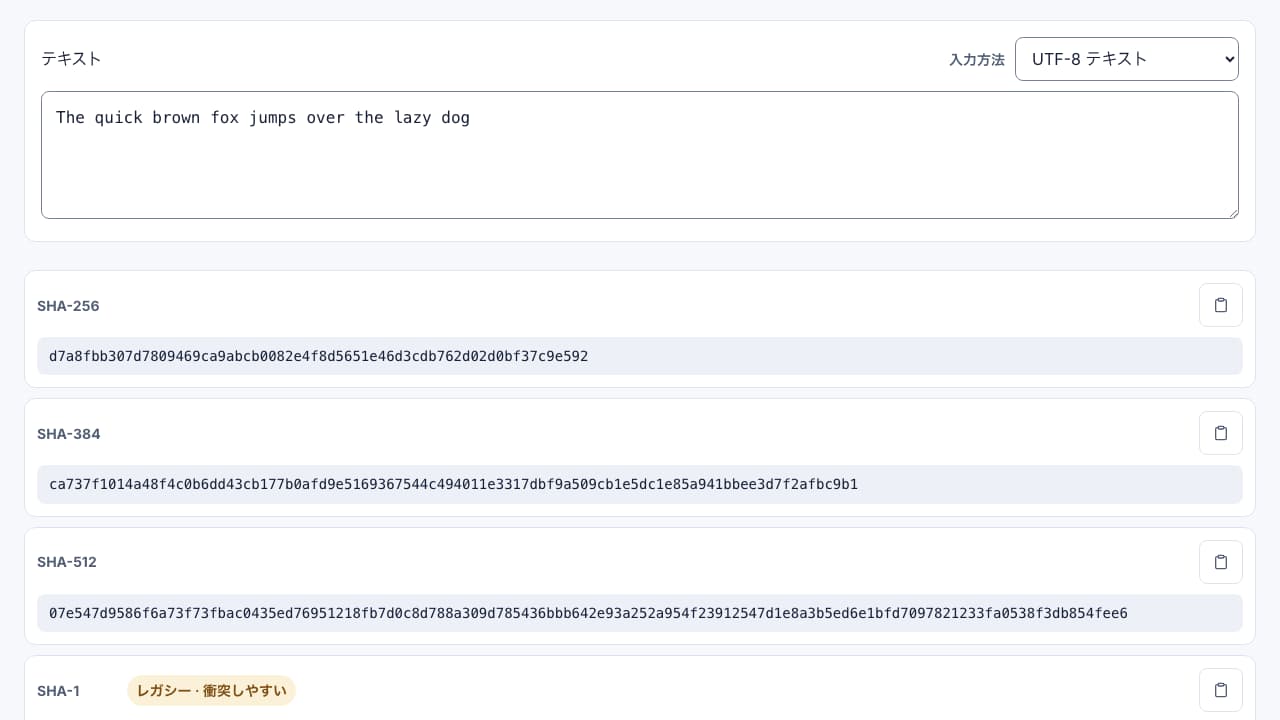Focus the text input containing the fox sentence
Screen dimensions: 1280x720
coord(640,155)
